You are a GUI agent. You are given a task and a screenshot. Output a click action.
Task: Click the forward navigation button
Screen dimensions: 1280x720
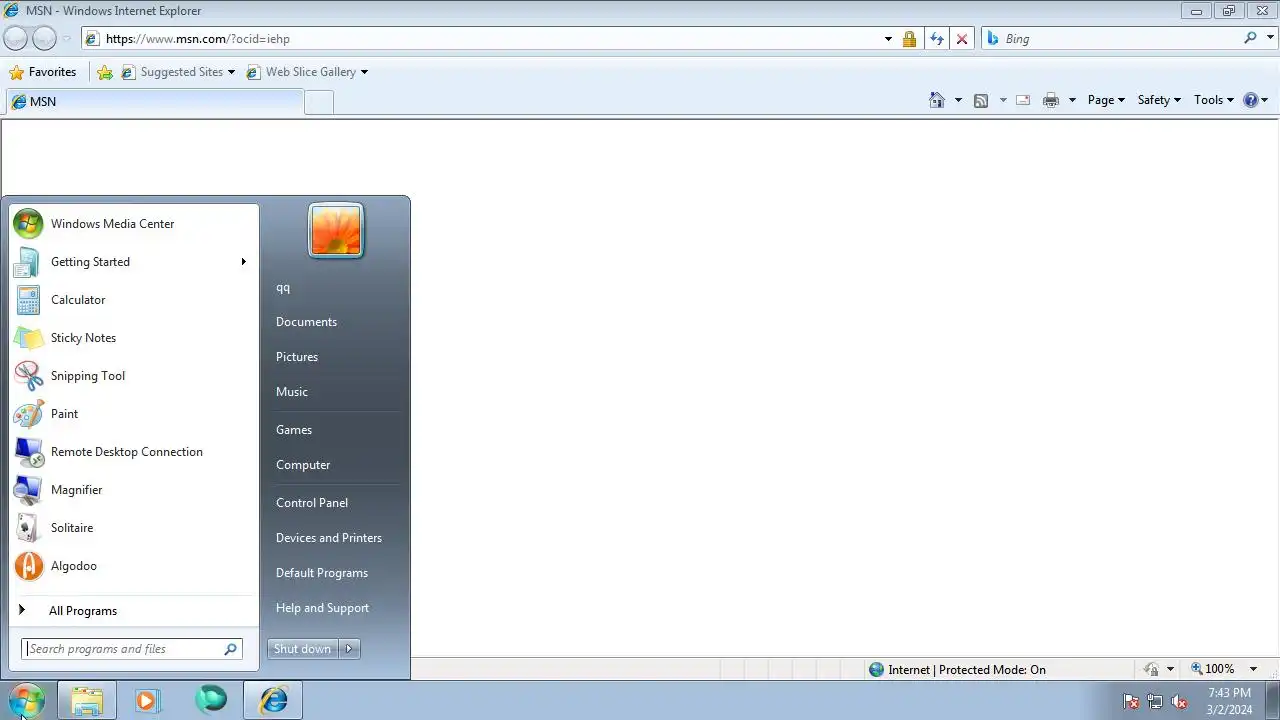coord(44,39)
